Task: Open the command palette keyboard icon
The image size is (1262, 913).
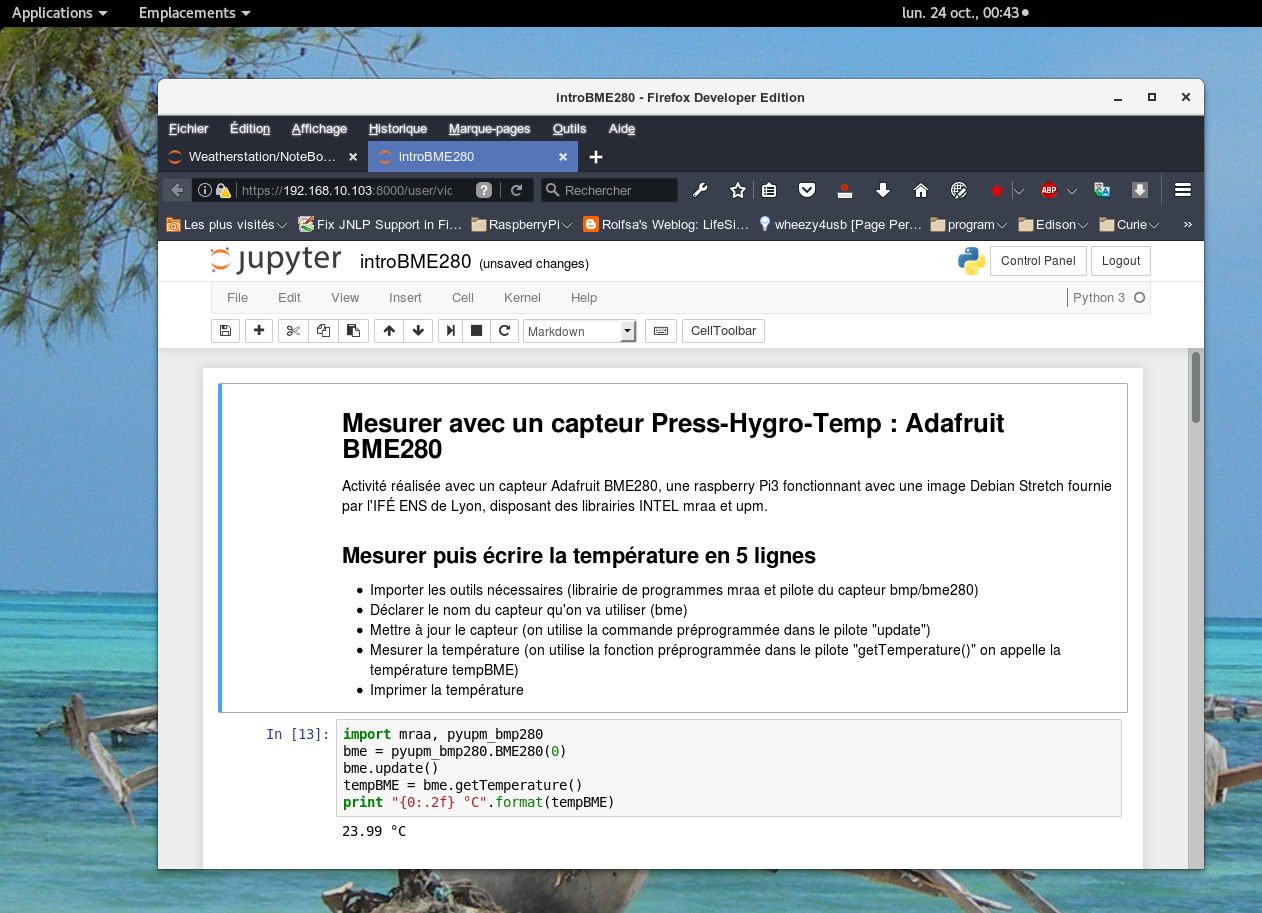Action: 660,330
